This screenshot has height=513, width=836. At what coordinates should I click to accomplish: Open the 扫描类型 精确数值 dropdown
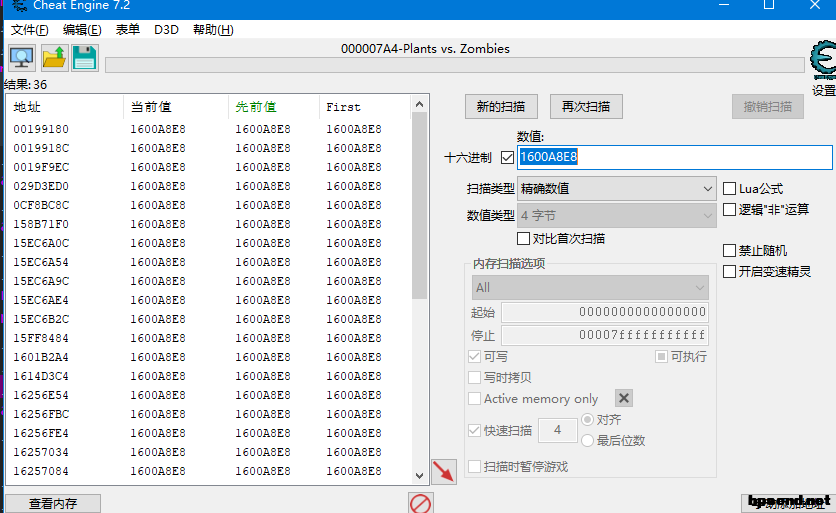click(616, 189)
